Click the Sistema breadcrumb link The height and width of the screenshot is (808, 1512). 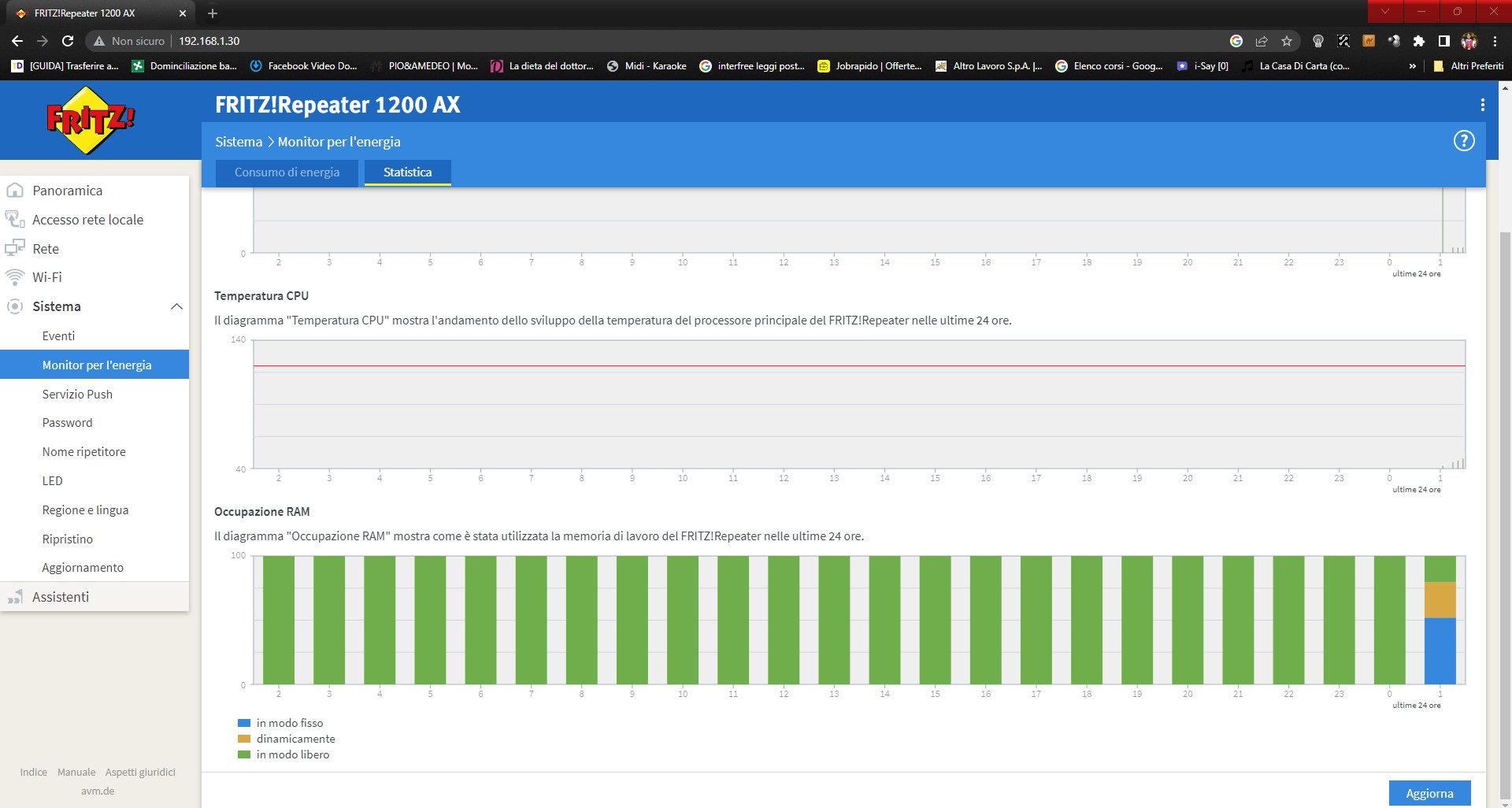tap(239, 142)
